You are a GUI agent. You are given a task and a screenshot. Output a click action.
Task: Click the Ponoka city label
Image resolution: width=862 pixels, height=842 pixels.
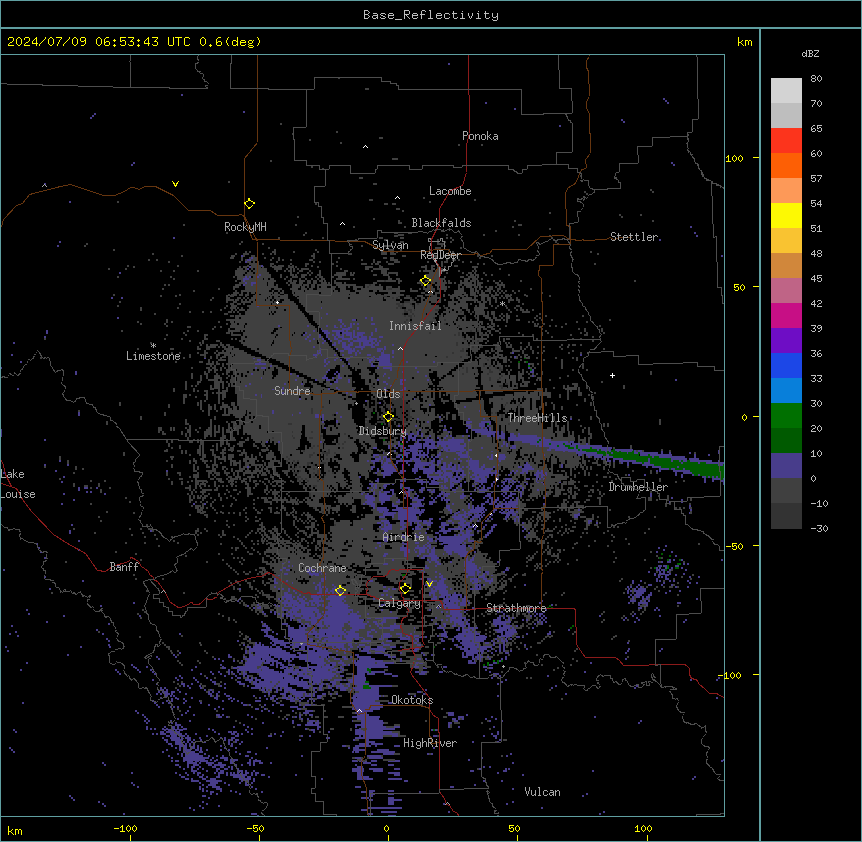point(480,136)
